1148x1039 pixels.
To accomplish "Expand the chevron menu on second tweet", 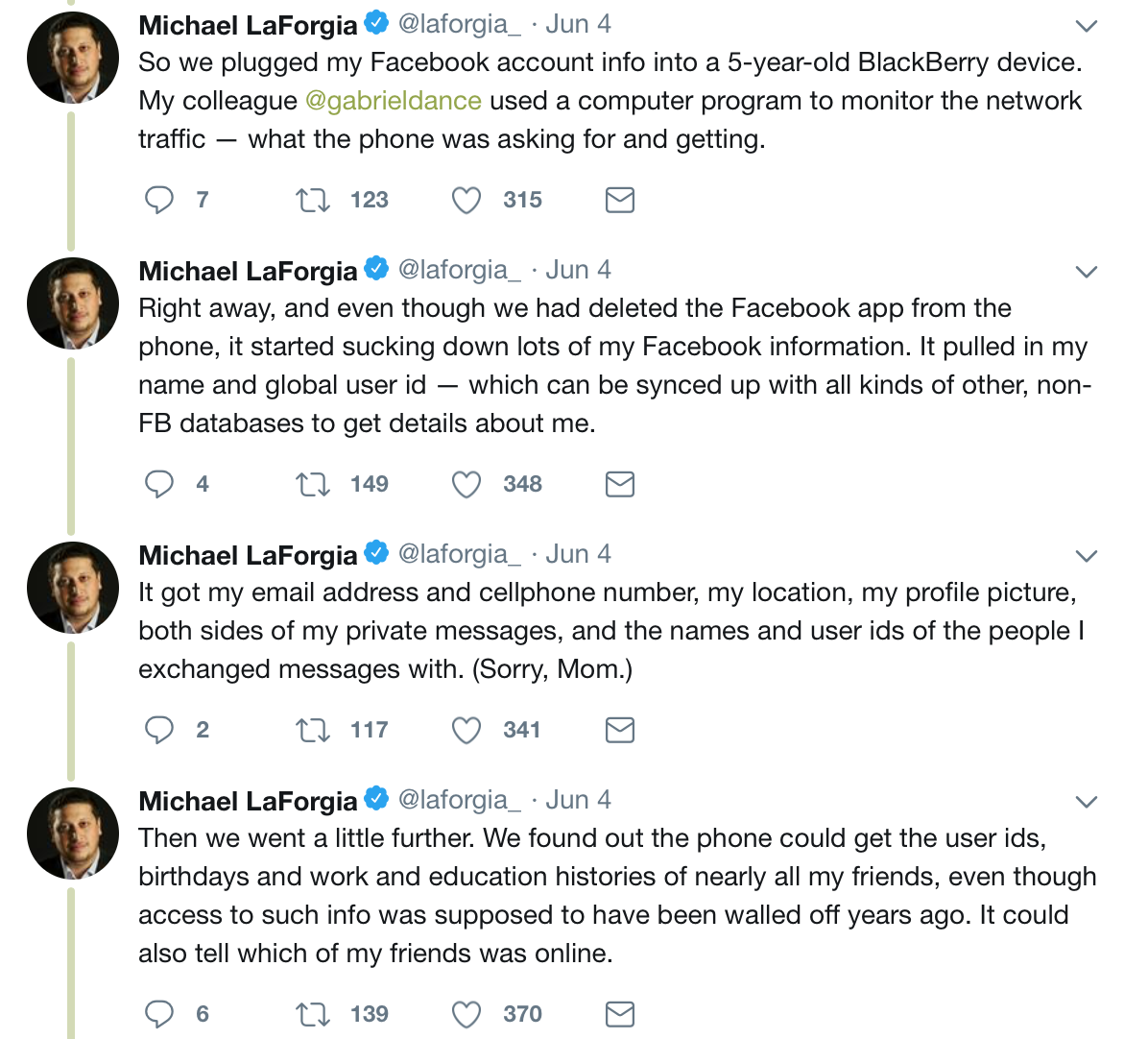I will pos(1086,272).
